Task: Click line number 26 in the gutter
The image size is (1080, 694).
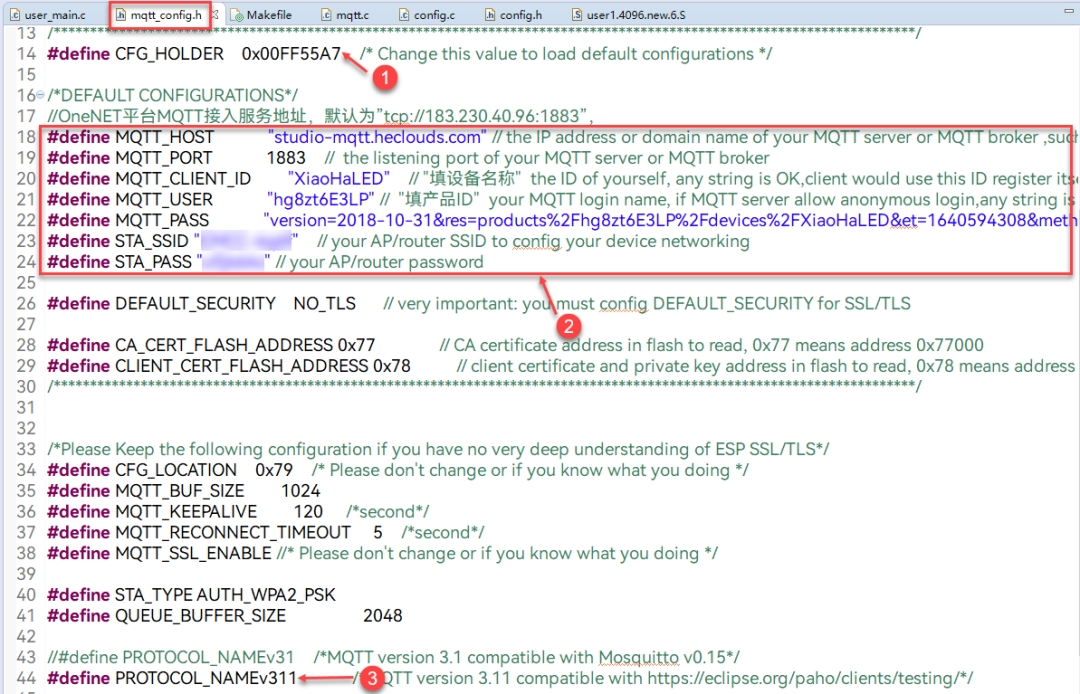Action: 26,303
